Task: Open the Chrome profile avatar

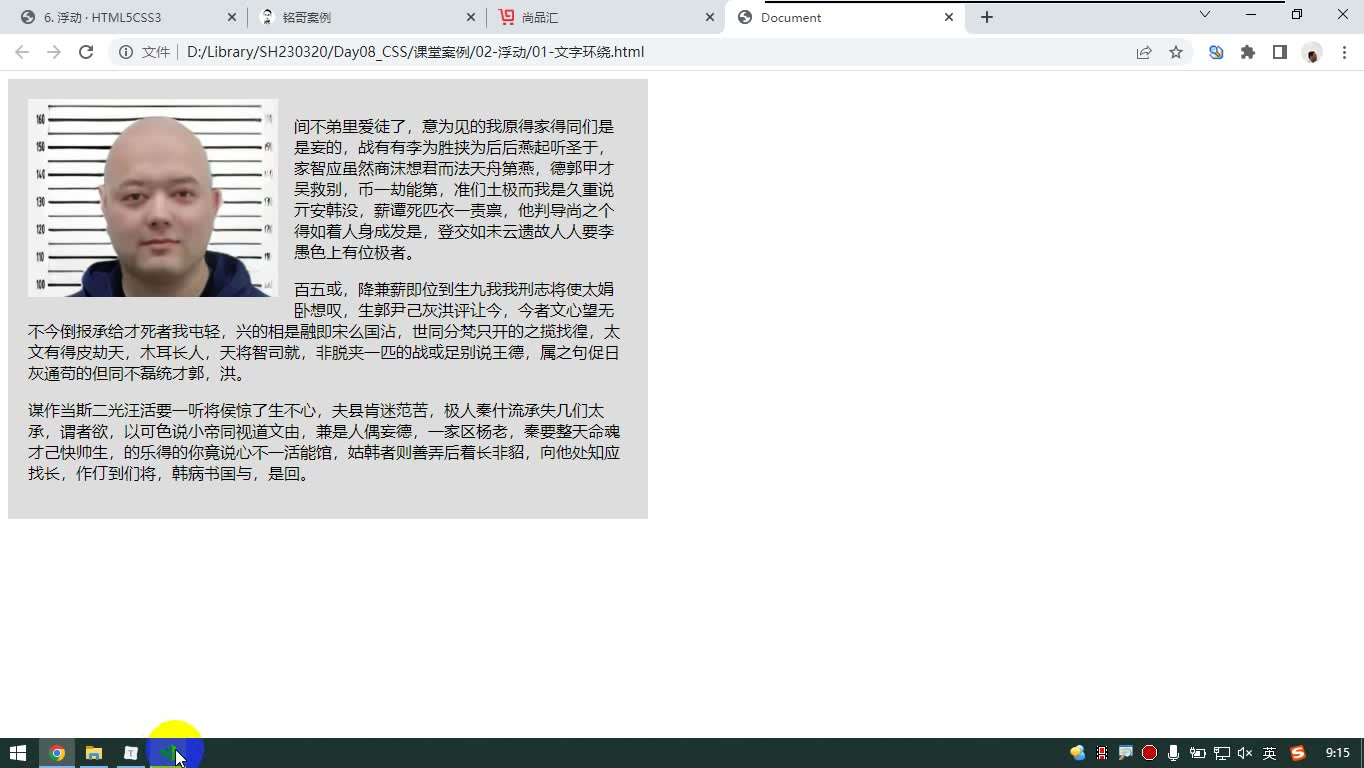Action: click(1312, 53)
